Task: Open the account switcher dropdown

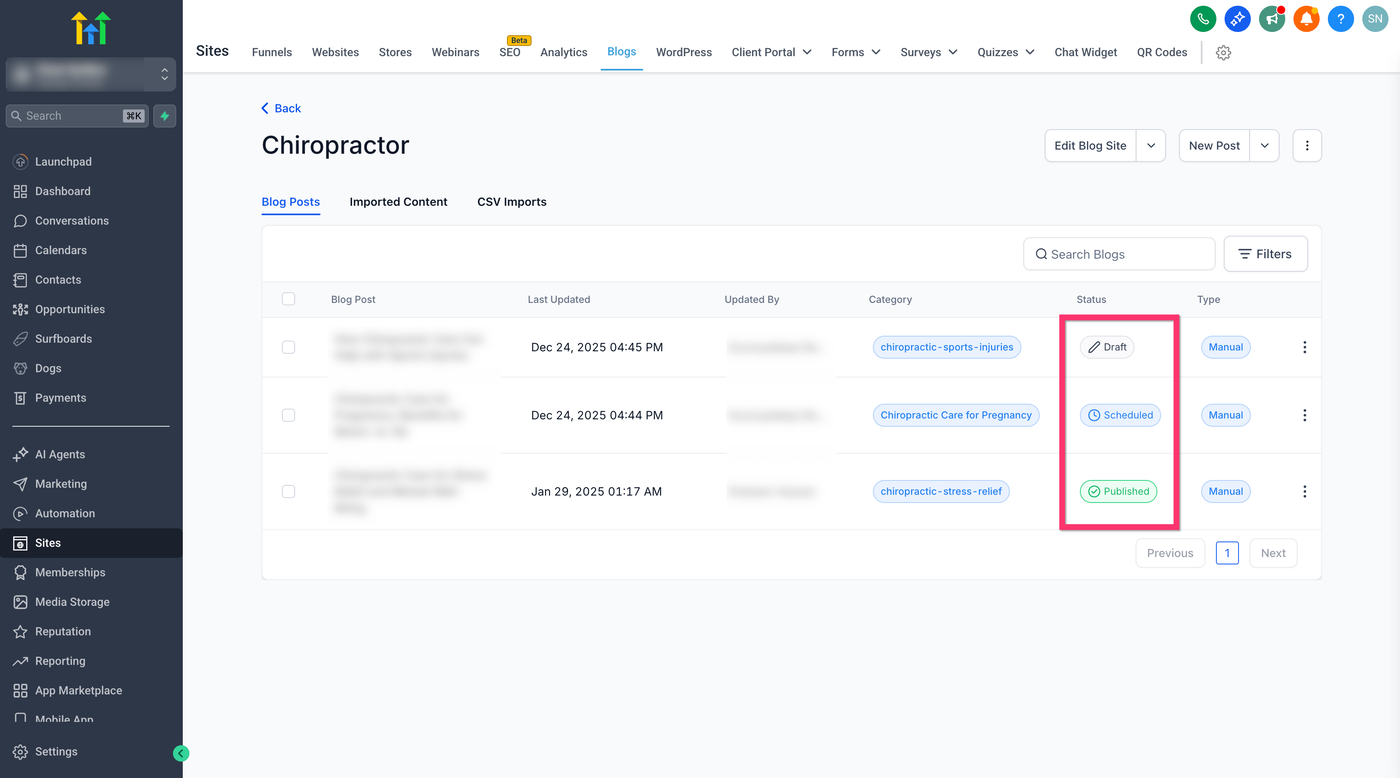Action: (91, 74)
